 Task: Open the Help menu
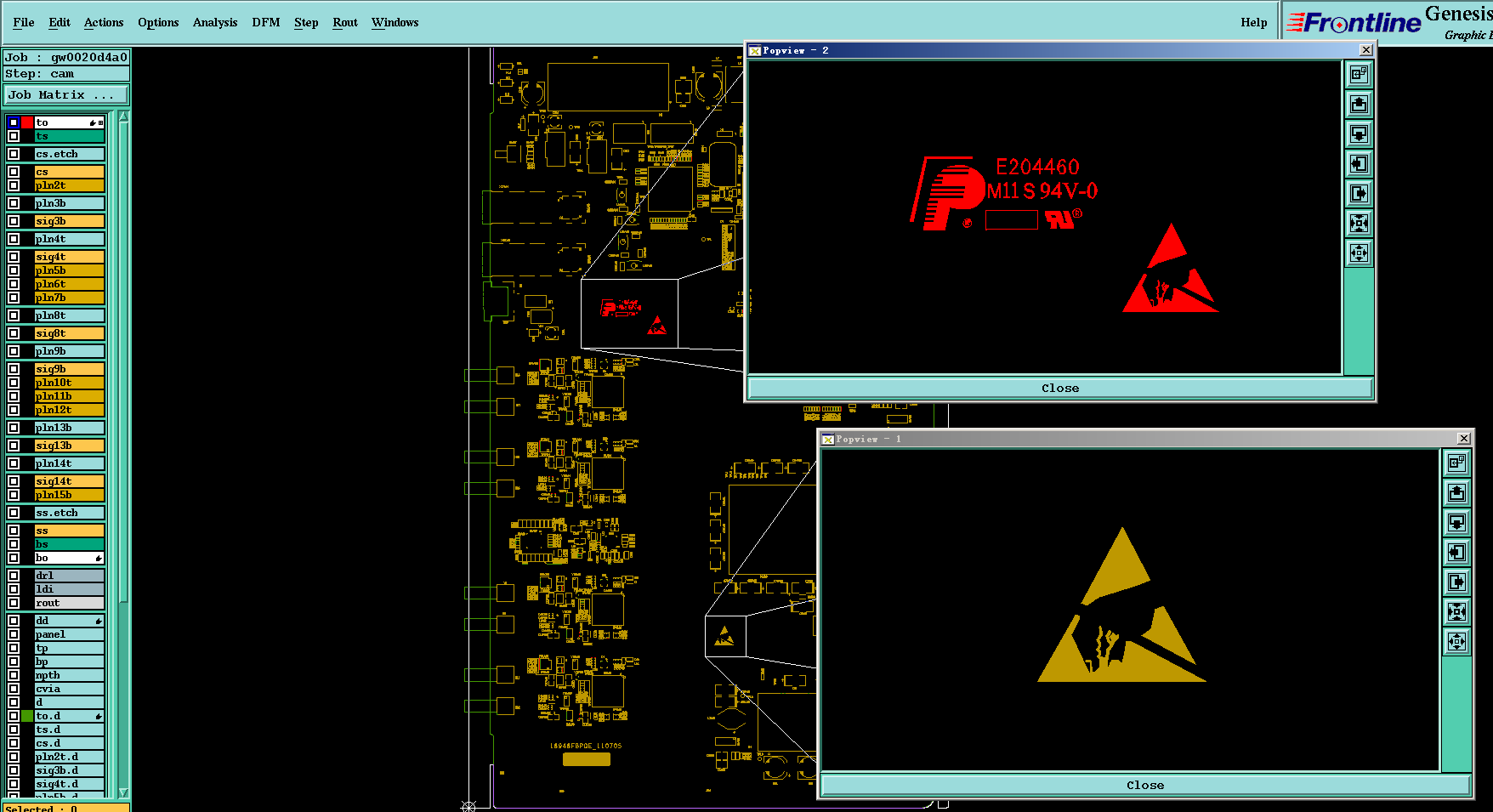[1254, 23]
